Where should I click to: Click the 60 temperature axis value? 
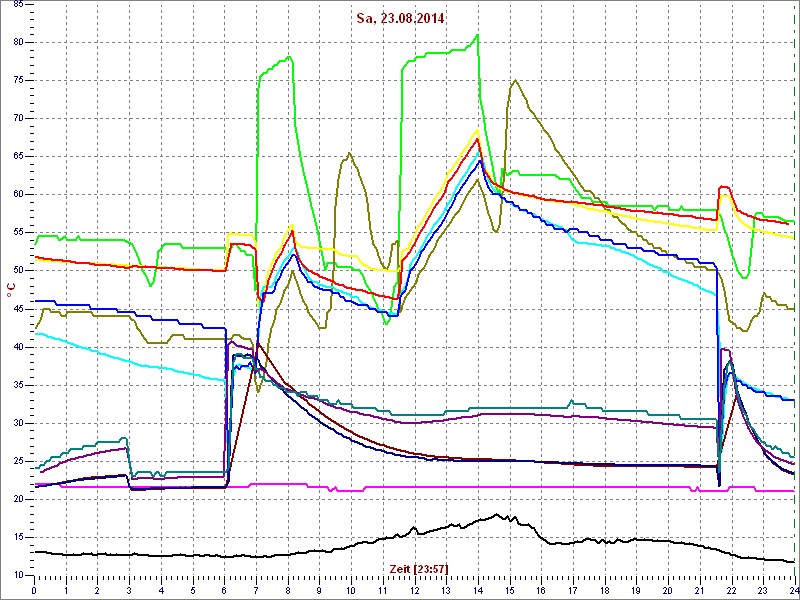coord(17,195)
